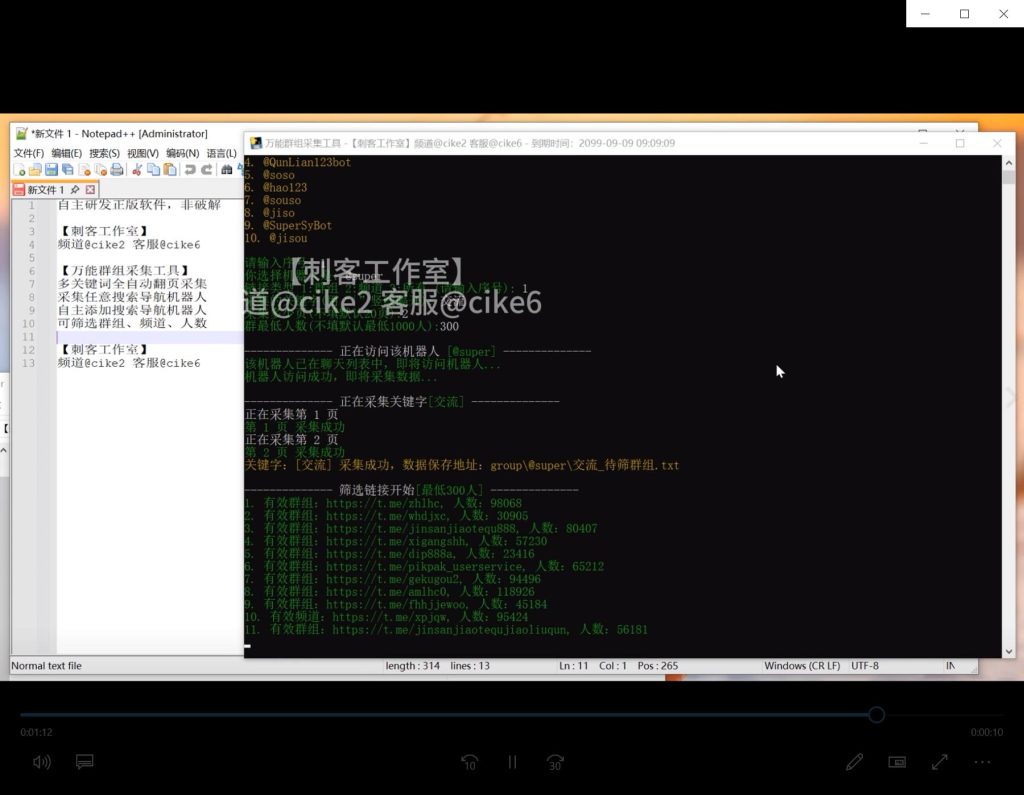Viewport: 1024px width, 795px height.
Task: Click the Paste icon on the toolbar
Action: 169,170
